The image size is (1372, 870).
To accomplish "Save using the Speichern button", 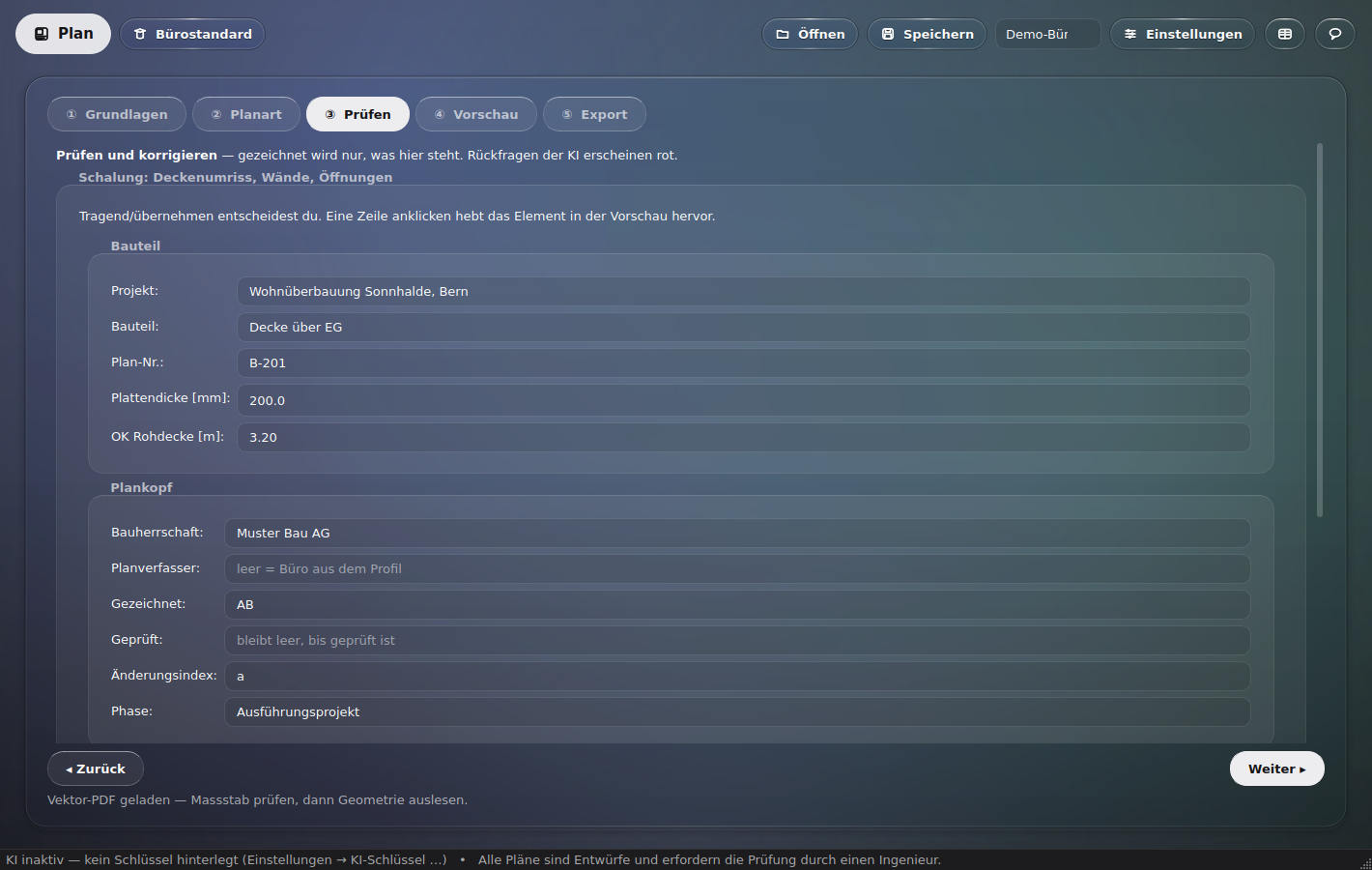I will (x=927, y=34).
